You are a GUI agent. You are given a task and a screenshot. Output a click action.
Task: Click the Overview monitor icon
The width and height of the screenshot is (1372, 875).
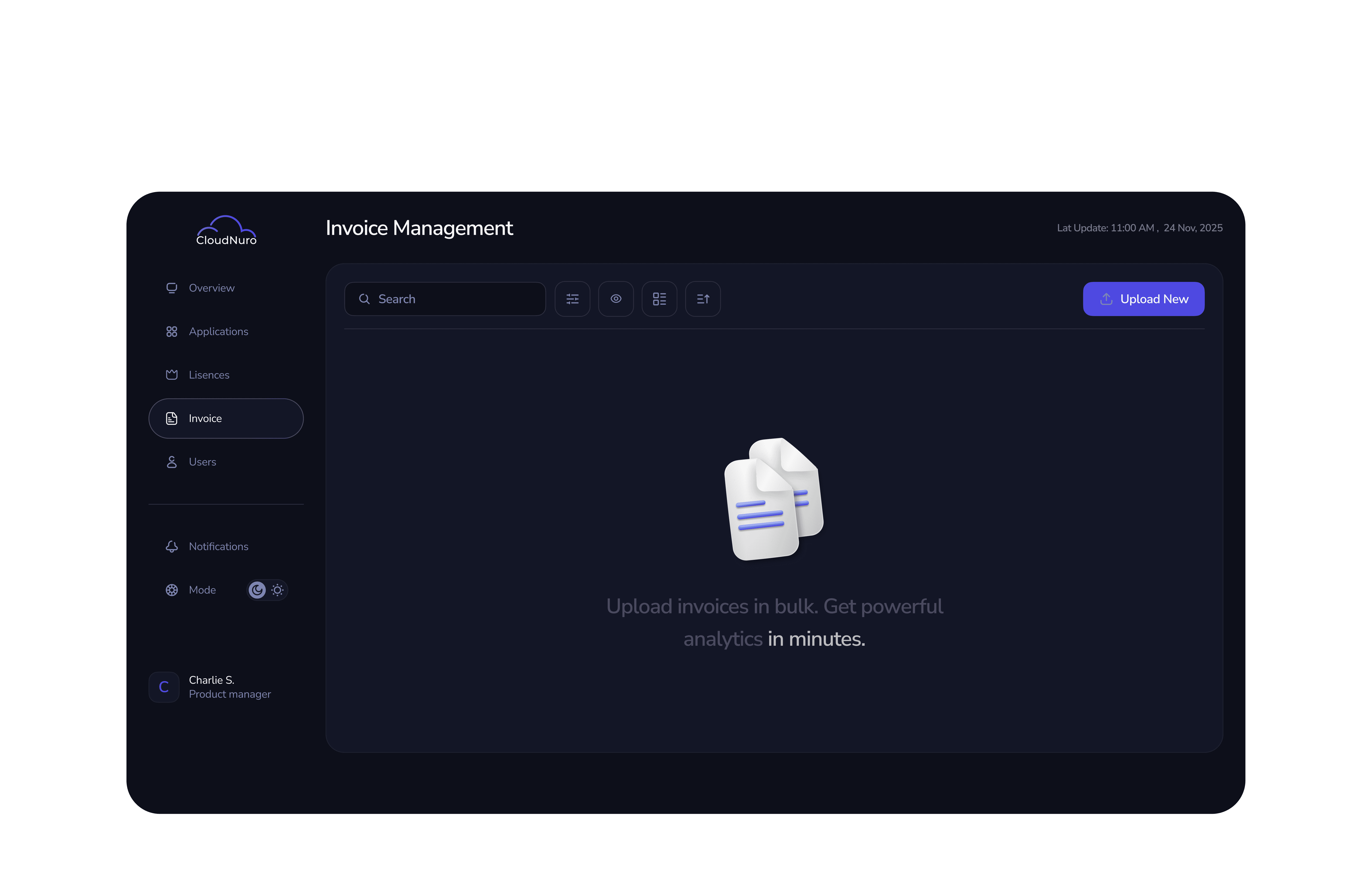[x=171, y=288]
